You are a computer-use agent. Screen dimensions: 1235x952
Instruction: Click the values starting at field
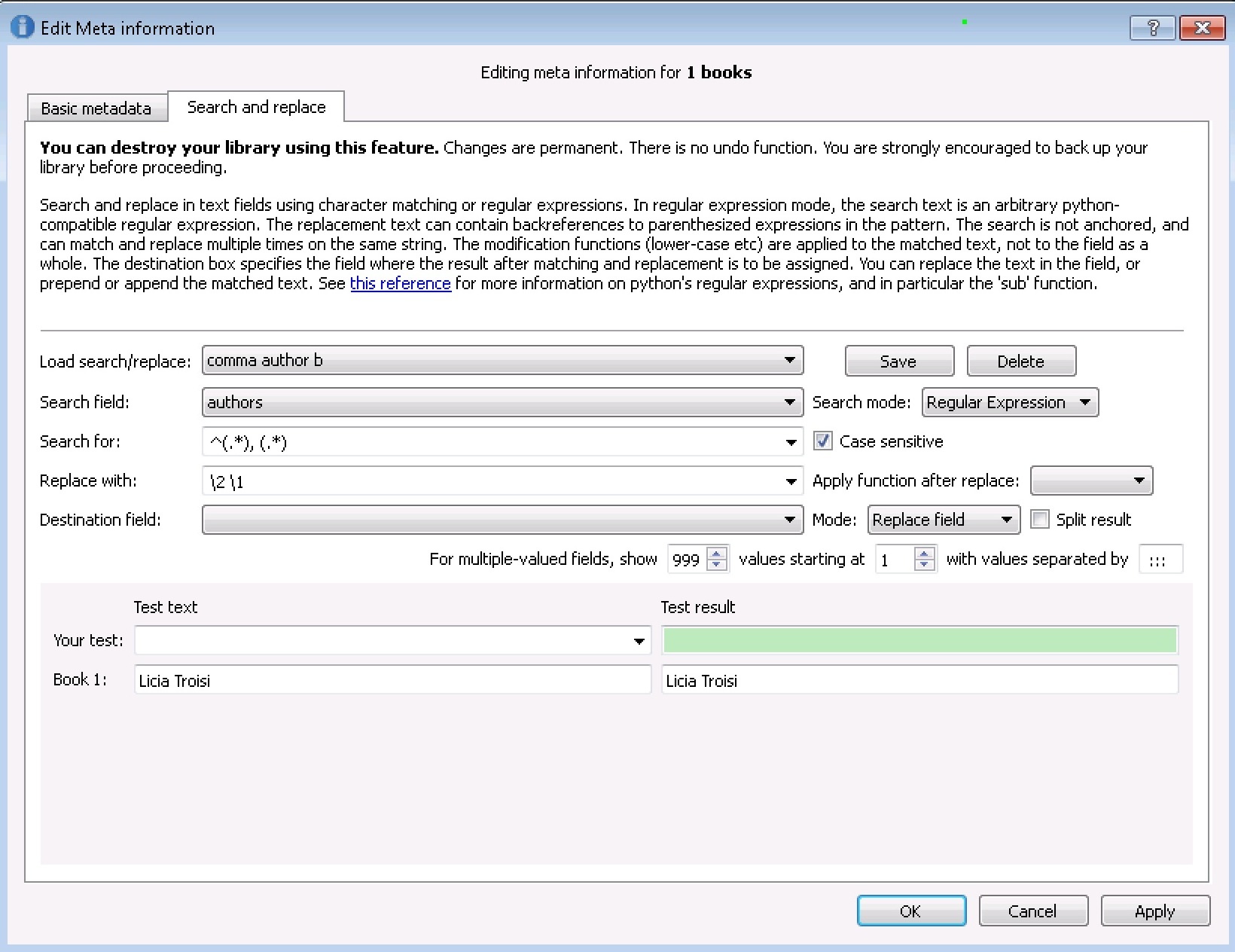tap(895, 559)
